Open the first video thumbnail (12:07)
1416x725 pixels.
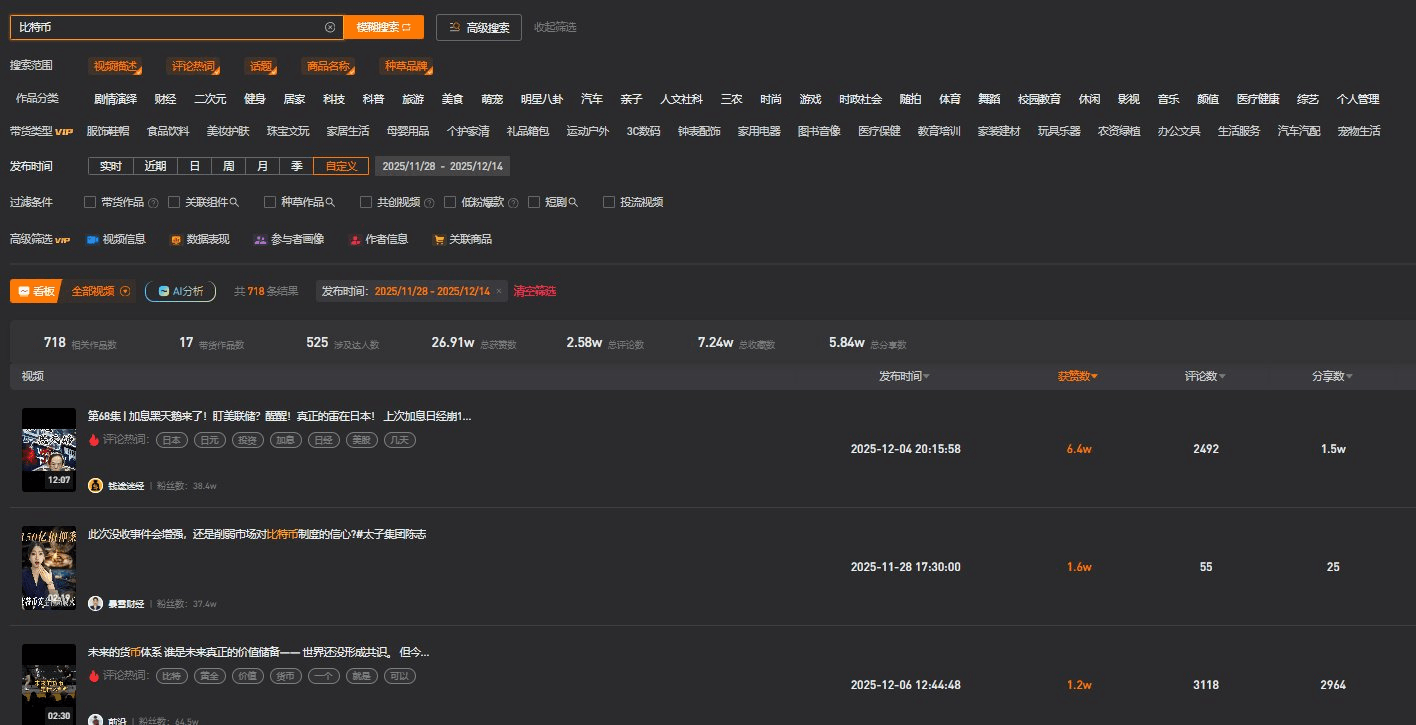tap(49, 449)
